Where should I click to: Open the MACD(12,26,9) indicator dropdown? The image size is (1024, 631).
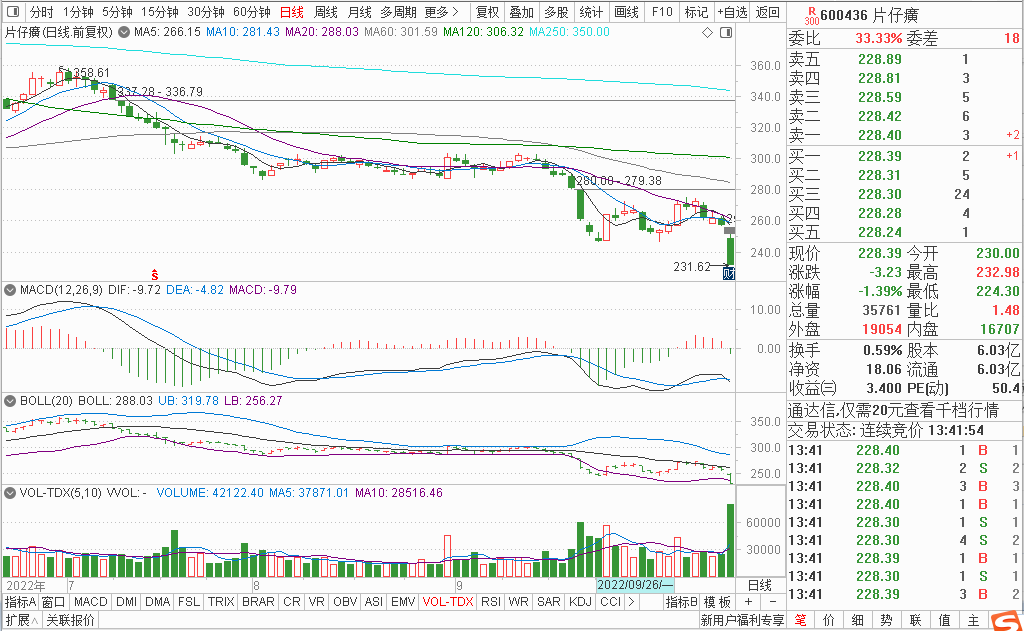(10, 289)
